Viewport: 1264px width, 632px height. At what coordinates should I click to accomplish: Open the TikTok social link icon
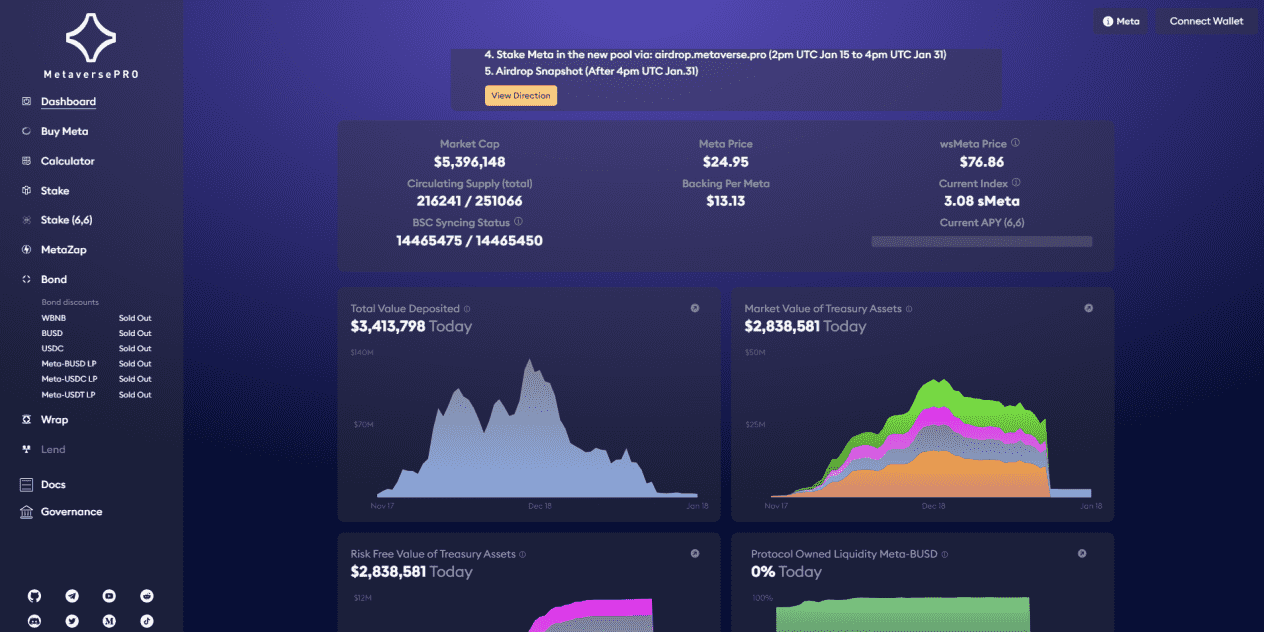tap(147, 621)
